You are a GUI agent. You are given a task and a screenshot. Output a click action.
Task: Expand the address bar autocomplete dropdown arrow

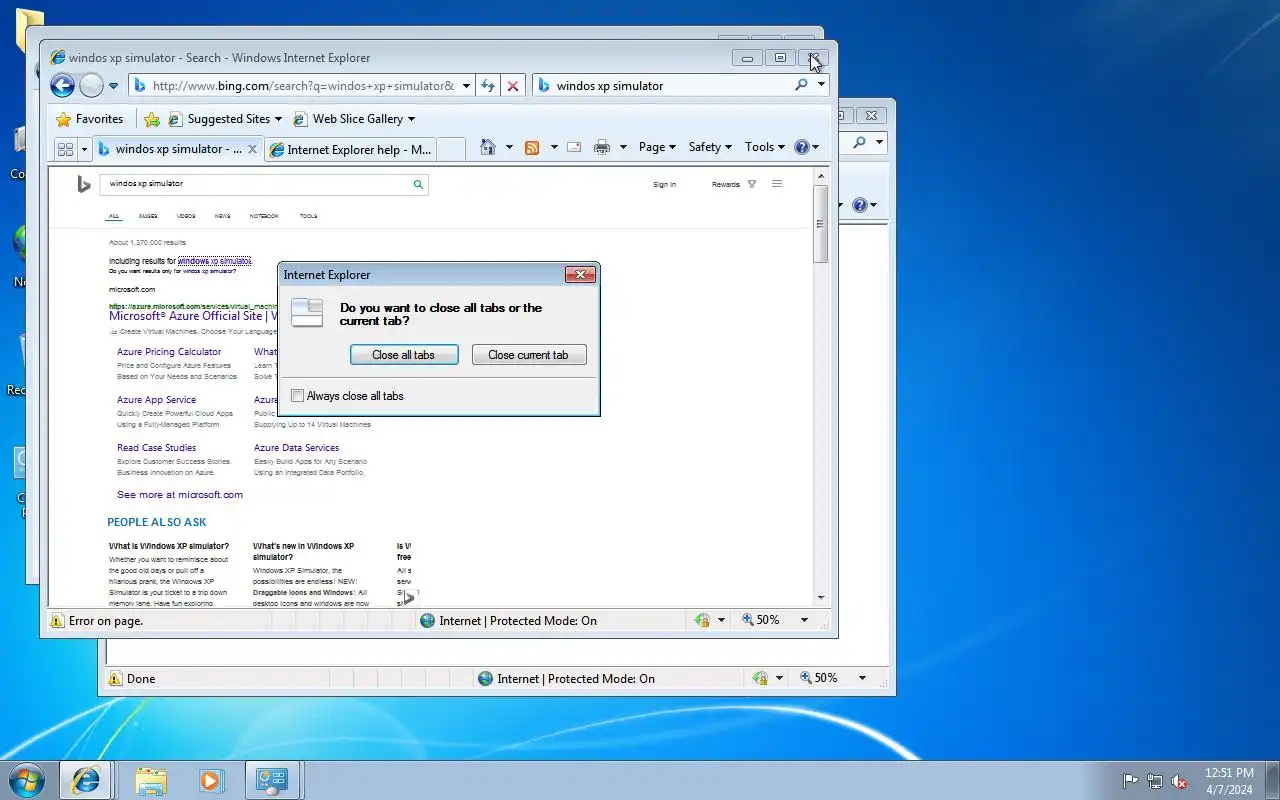(466, 86)
